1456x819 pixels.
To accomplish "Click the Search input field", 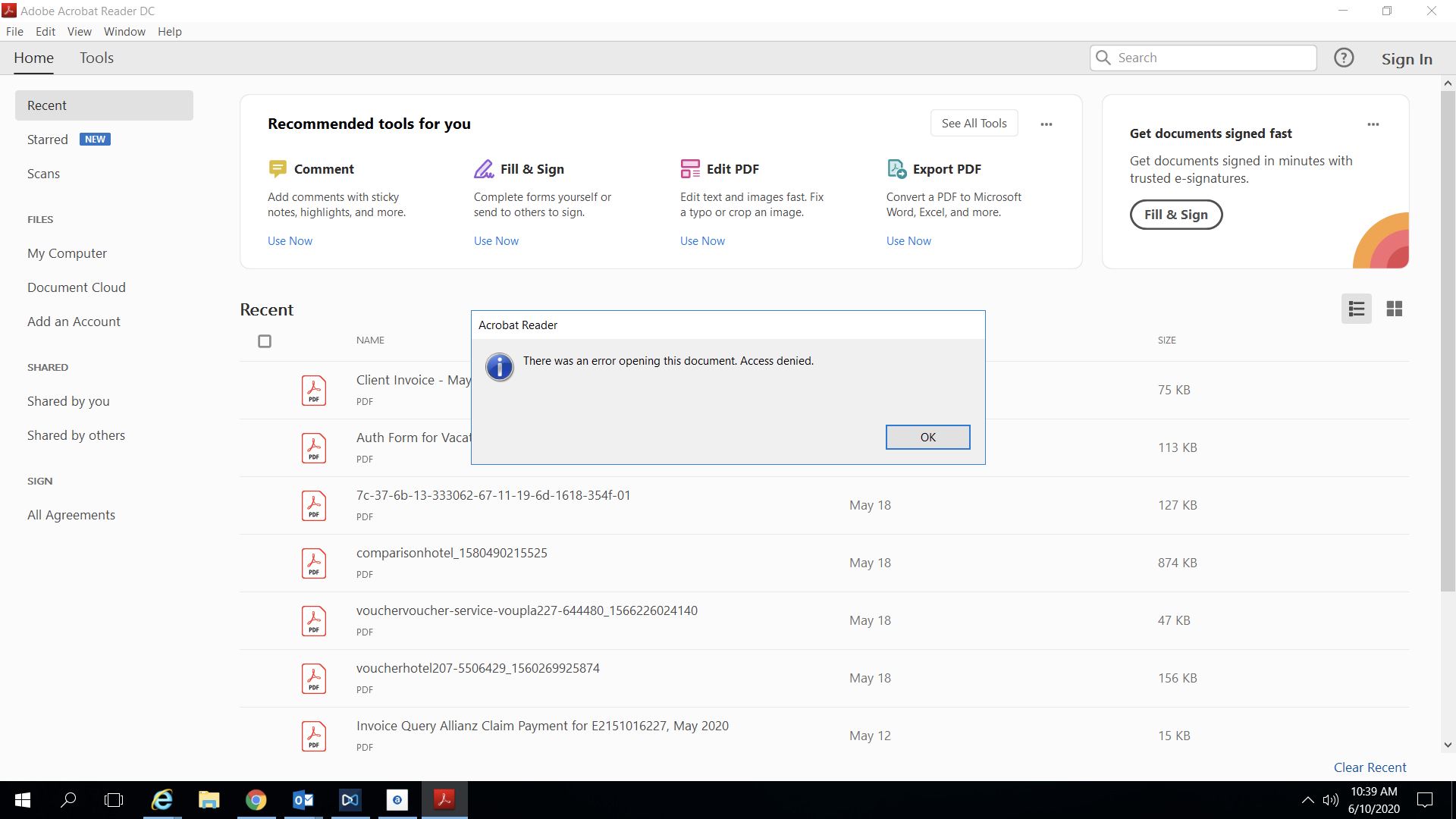I will (1203, 58).
